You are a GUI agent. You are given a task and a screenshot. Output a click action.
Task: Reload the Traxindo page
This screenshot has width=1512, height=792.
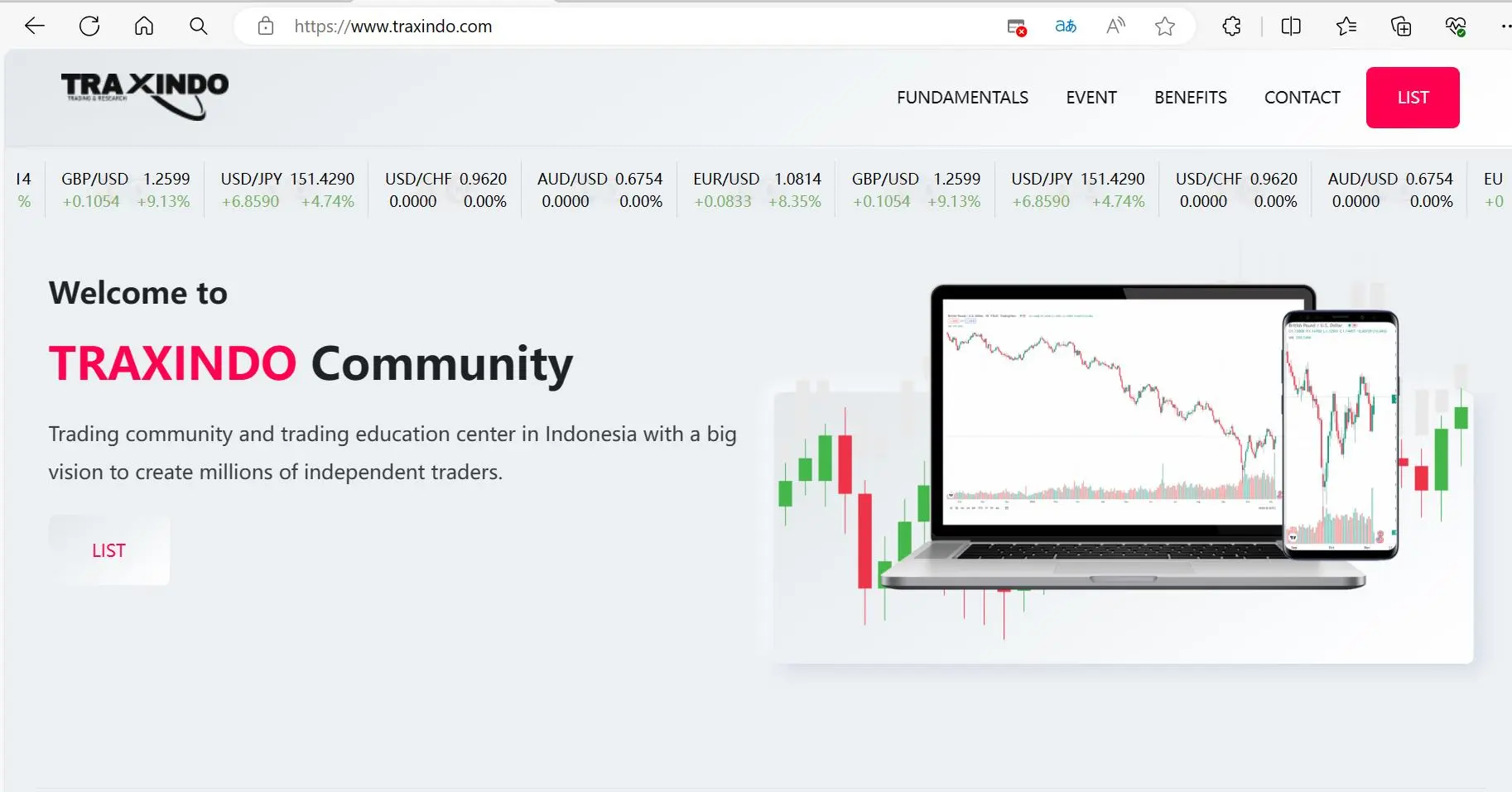click(89, 26)
